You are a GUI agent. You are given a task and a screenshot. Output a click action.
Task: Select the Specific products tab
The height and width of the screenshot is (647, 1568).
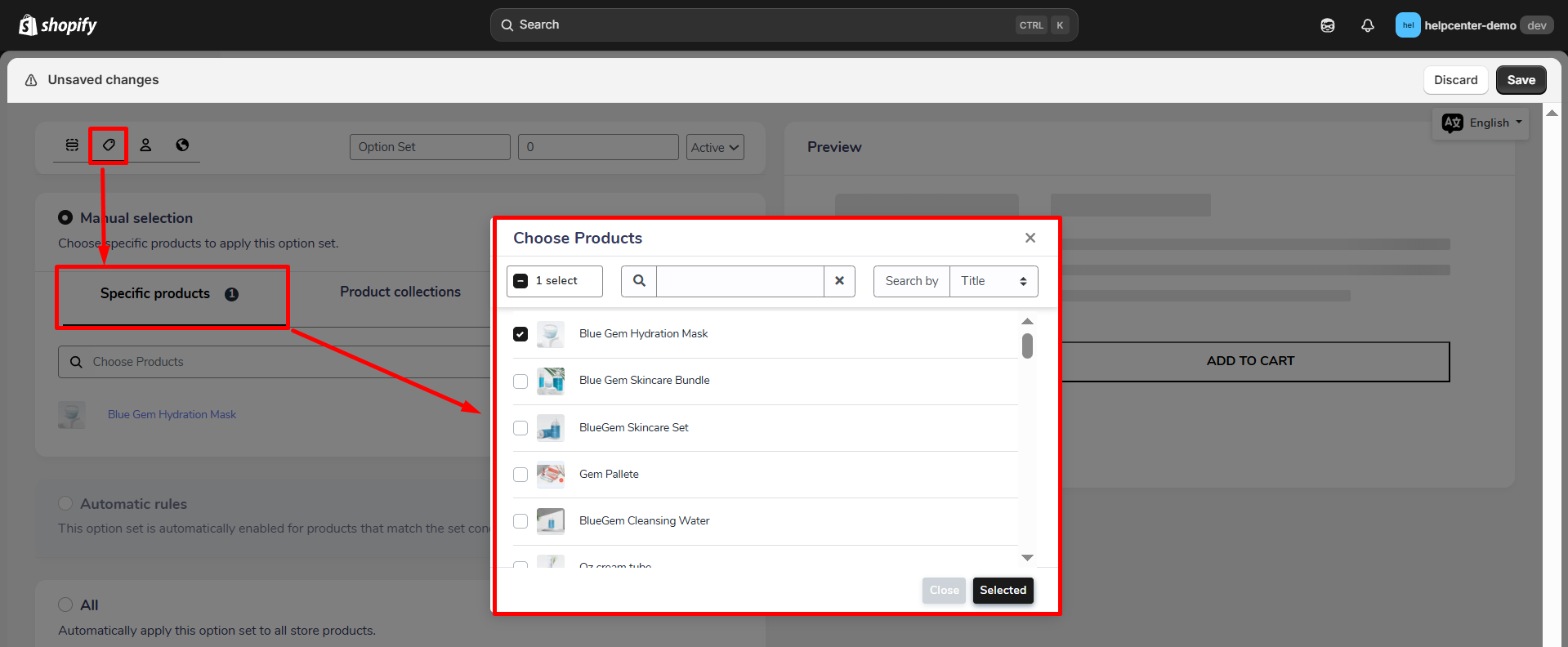[155, 294]
